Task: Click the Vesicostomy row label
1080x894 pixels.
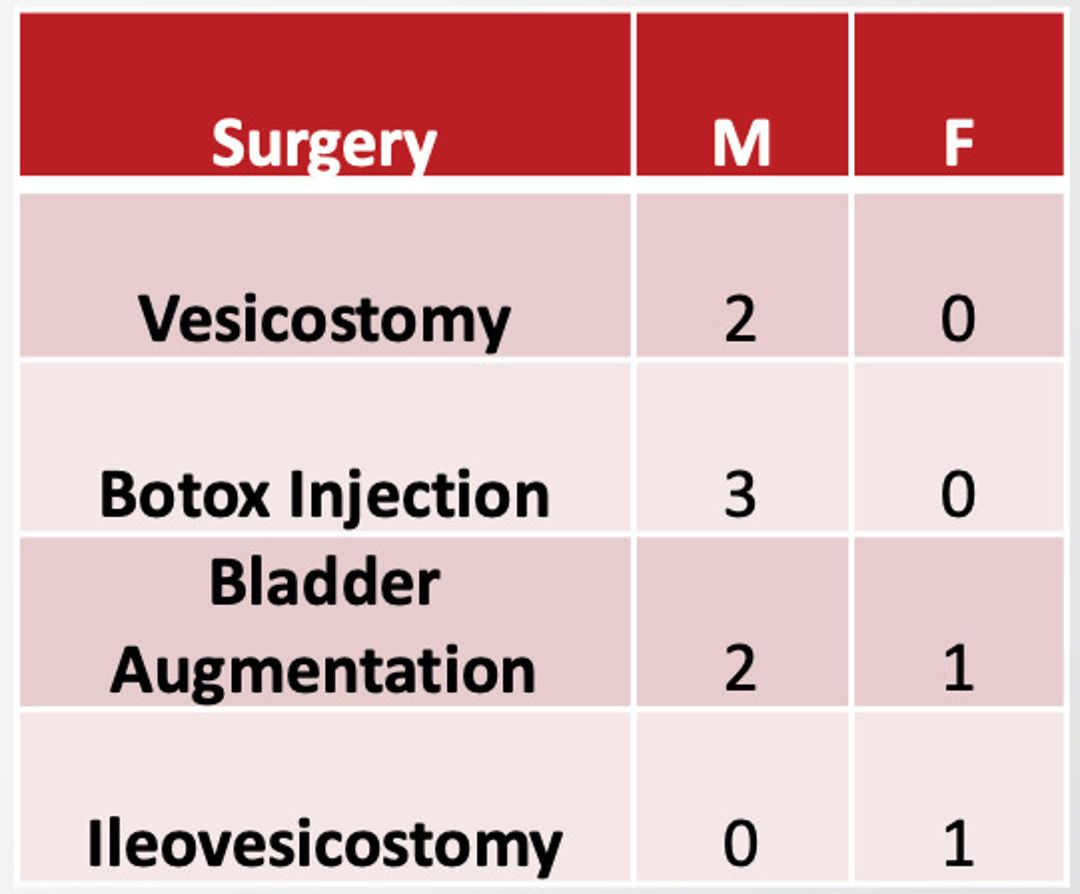Action: point(324,320)
